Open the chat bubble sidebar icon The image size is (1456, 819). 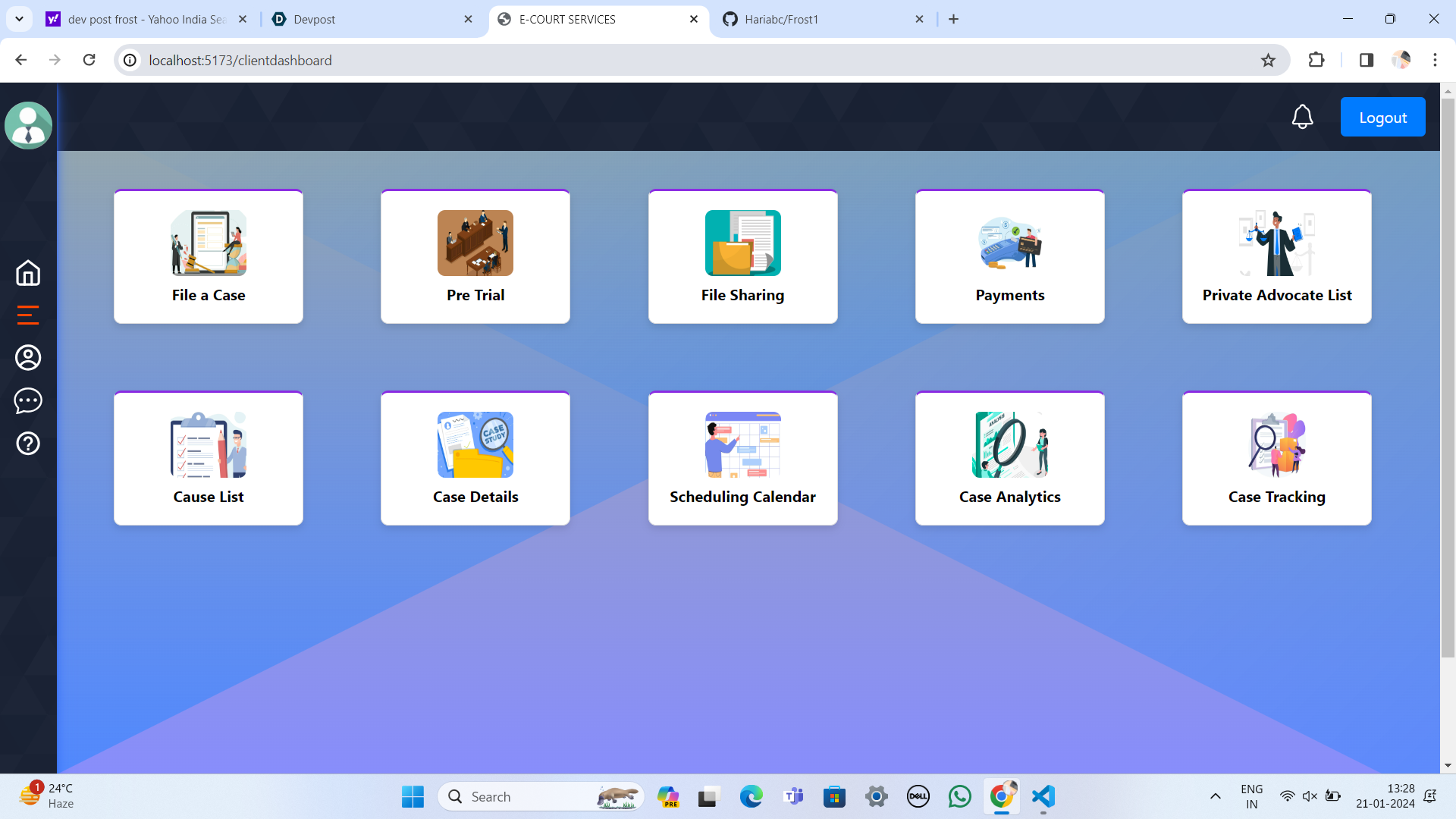[28, 400]
